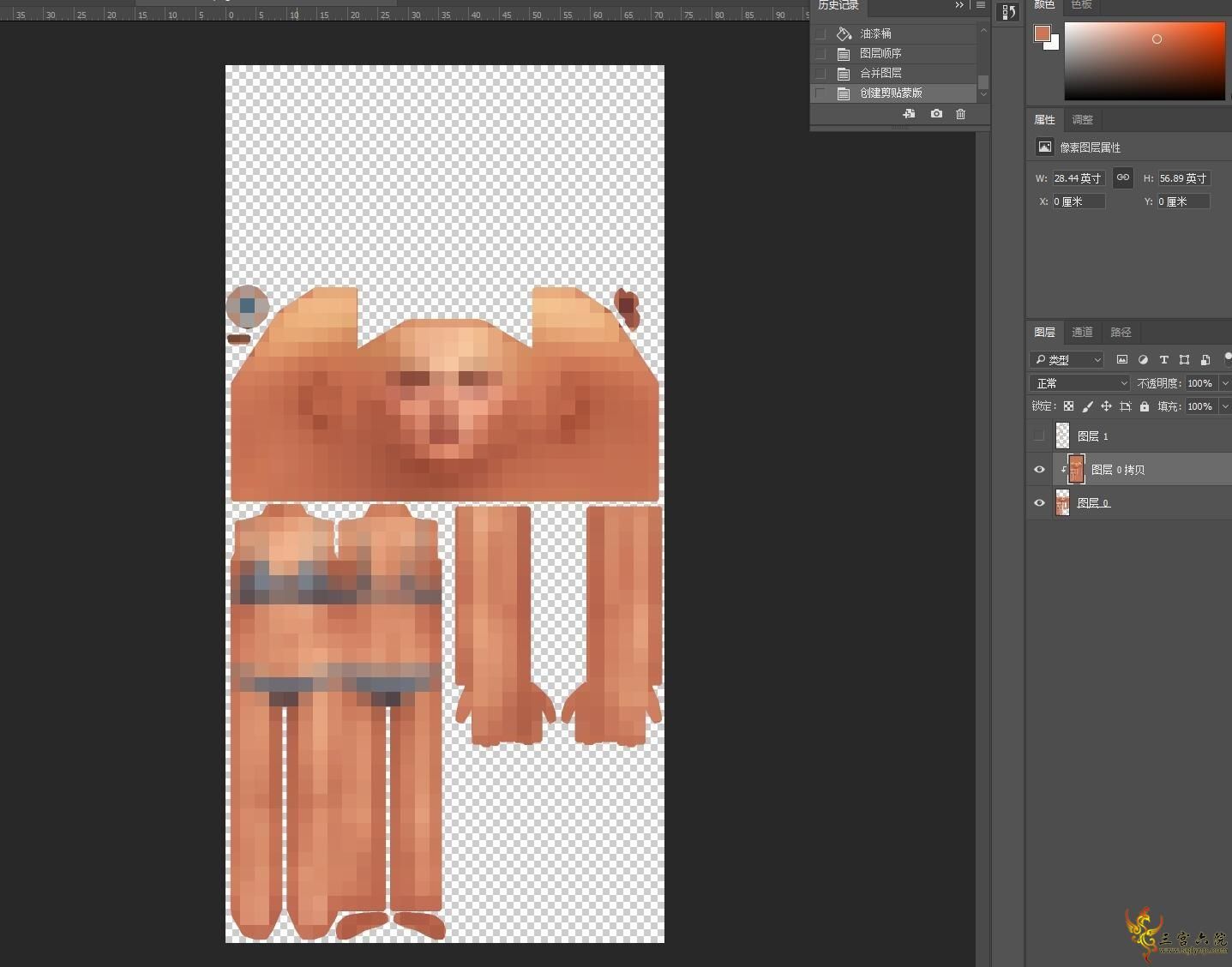Click the document icon beside 合并图层 history state
The image size is (1232, 967).
point(844,73)
